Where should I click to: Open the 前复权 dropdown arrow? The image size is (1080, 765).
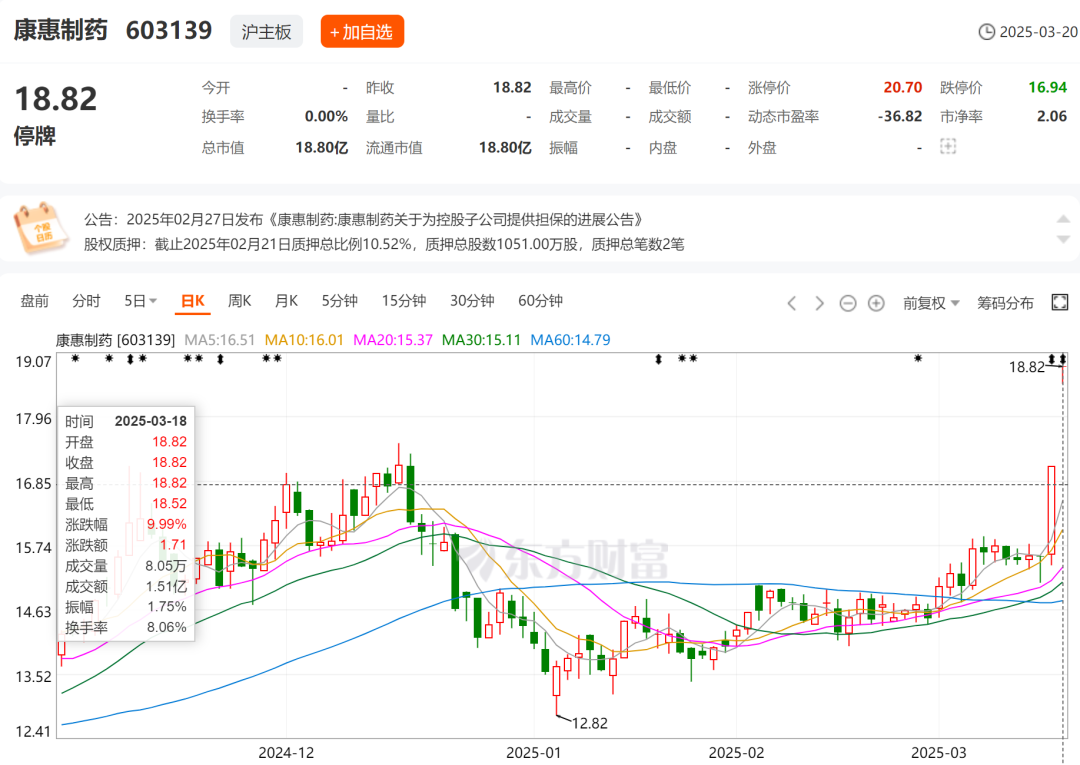(x=955, y=302)
